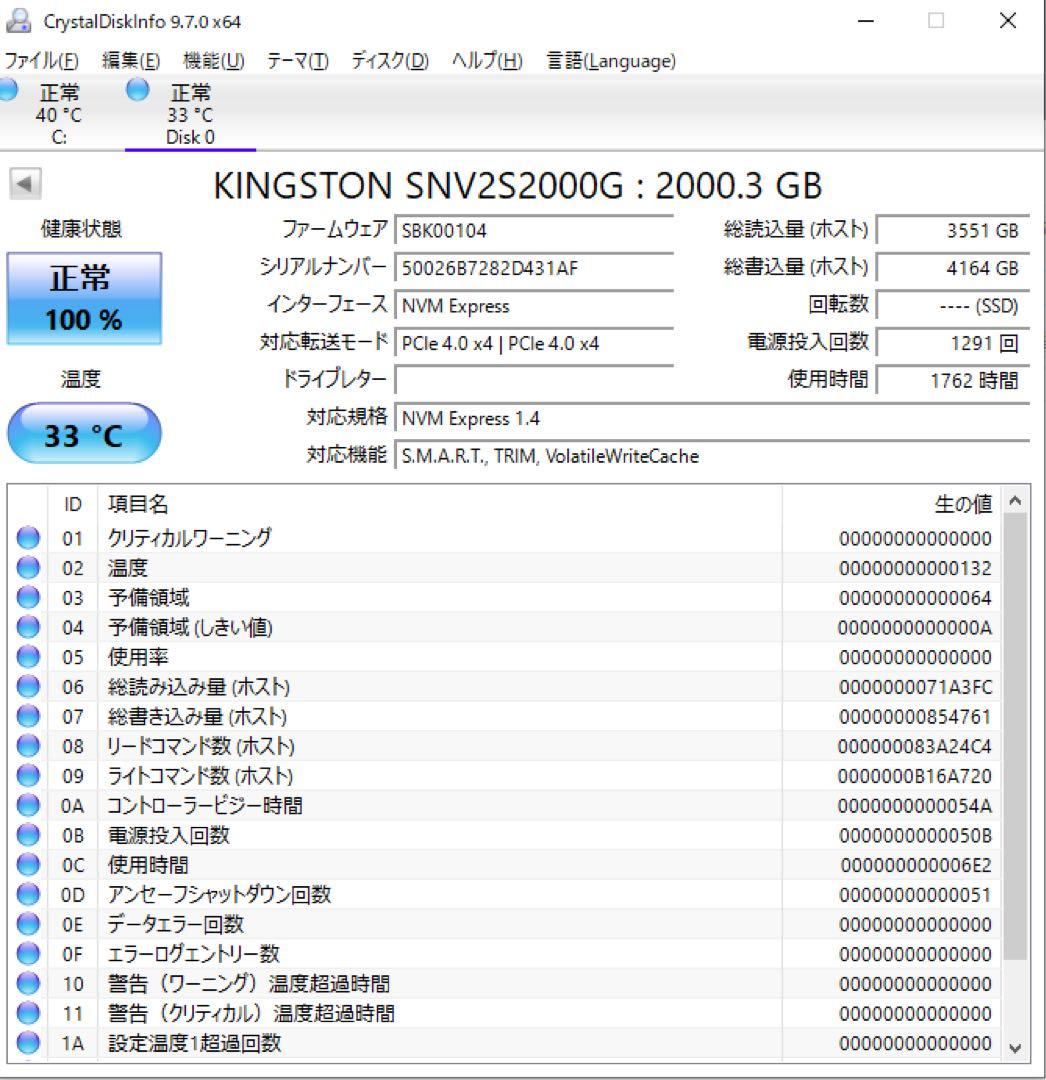Click status orb for 01 クリティカルワーニング
Screen dimensions: 1046x1080
coord(28,538)
